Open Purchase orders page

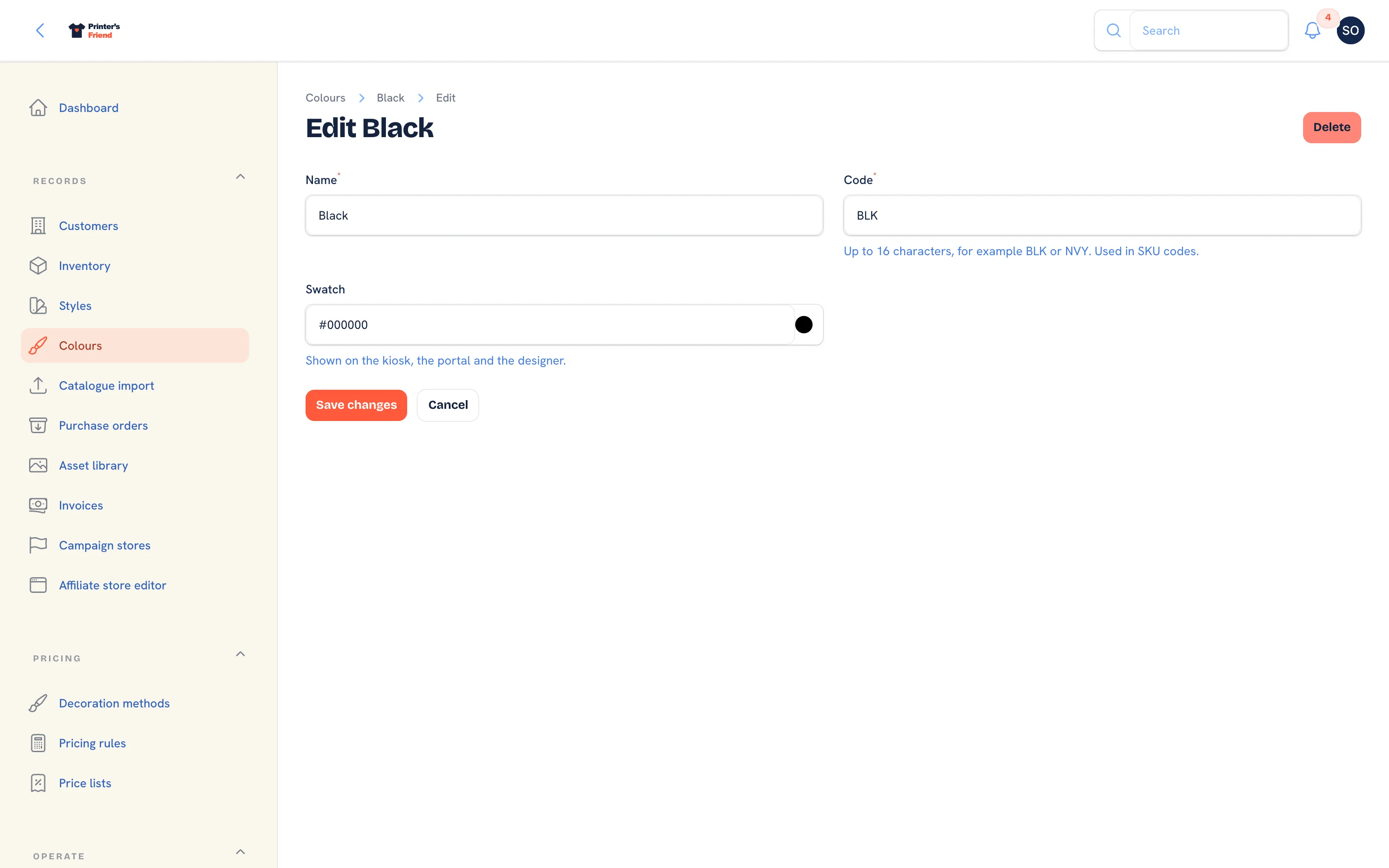[135, 425]
